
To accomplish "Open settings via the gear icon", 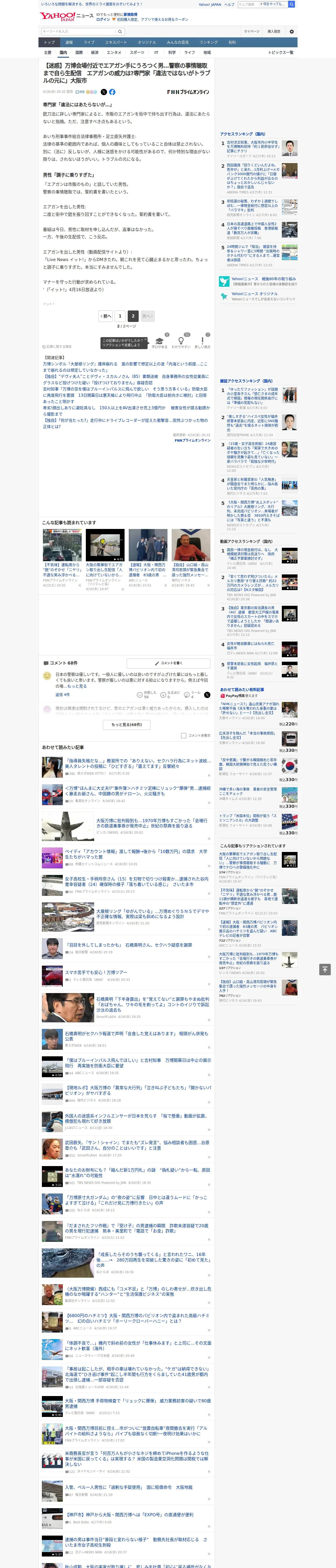I will [x=292, y=32].
